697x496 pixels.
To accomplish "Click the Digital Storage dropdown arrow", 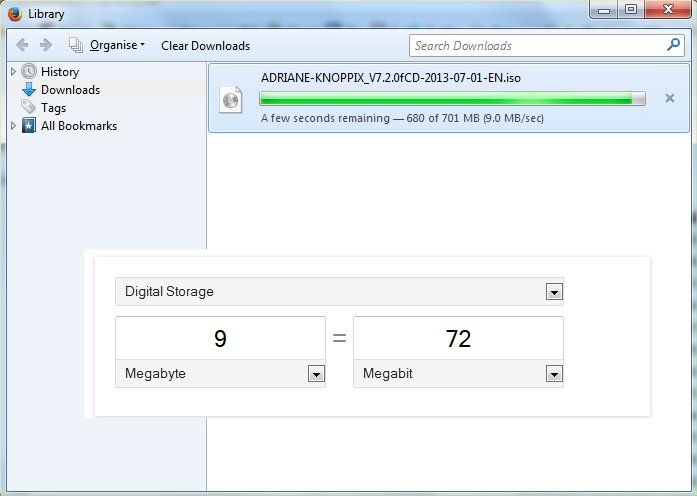I will pyautogui.click(x=554, y=292).
